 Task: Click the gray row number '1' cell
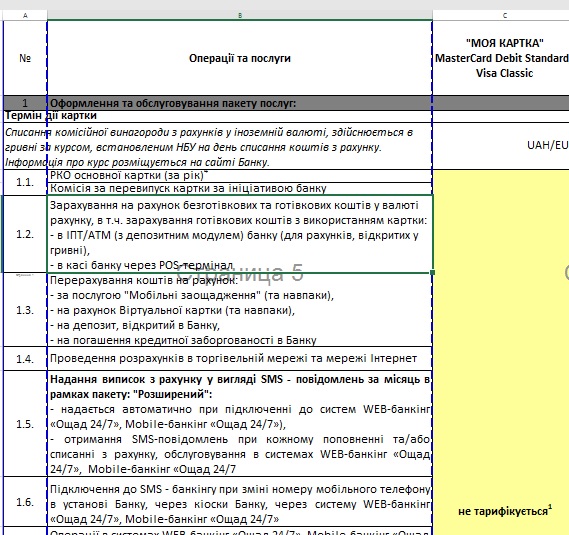point(25,103)
